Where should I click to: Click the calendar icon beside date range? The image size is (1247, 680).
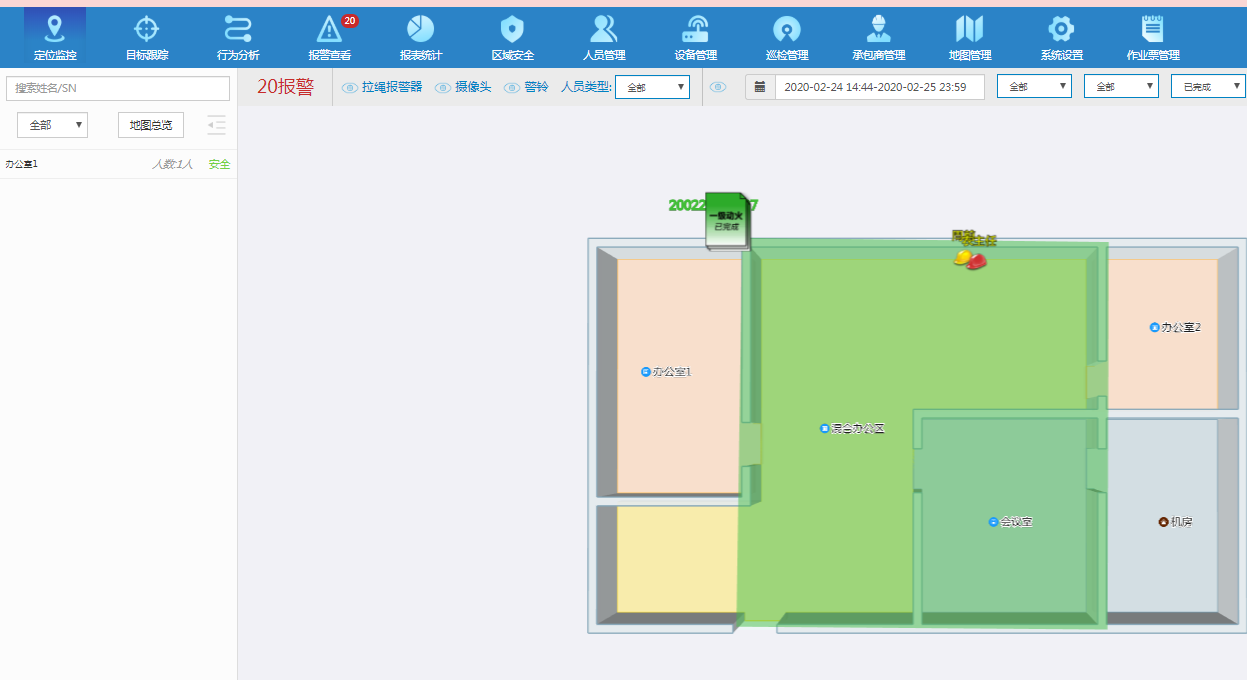pos(760,87)
